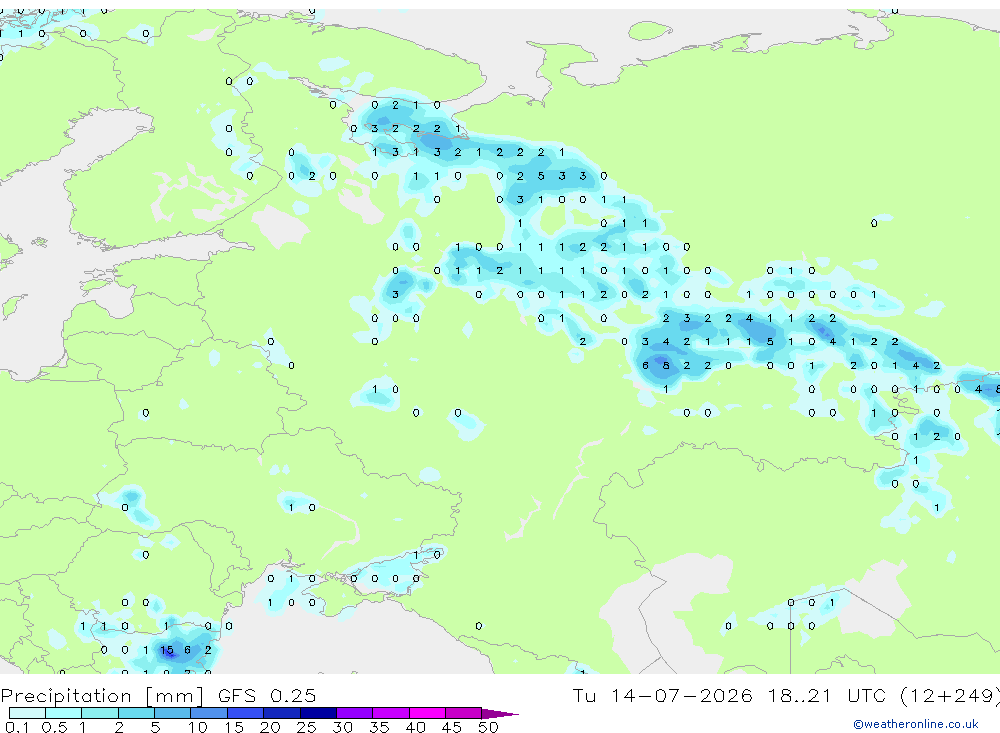Select the '0.5' legend scale label

pyautogui.click(x=54, y=727)
